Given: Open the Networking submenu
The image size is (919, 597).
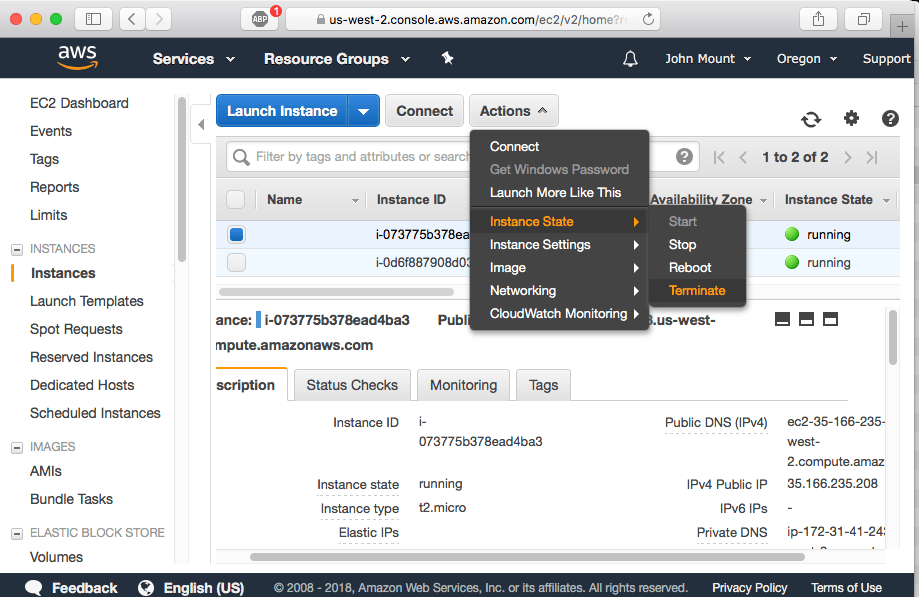Looking at the screenshot, I should [559, 291].
